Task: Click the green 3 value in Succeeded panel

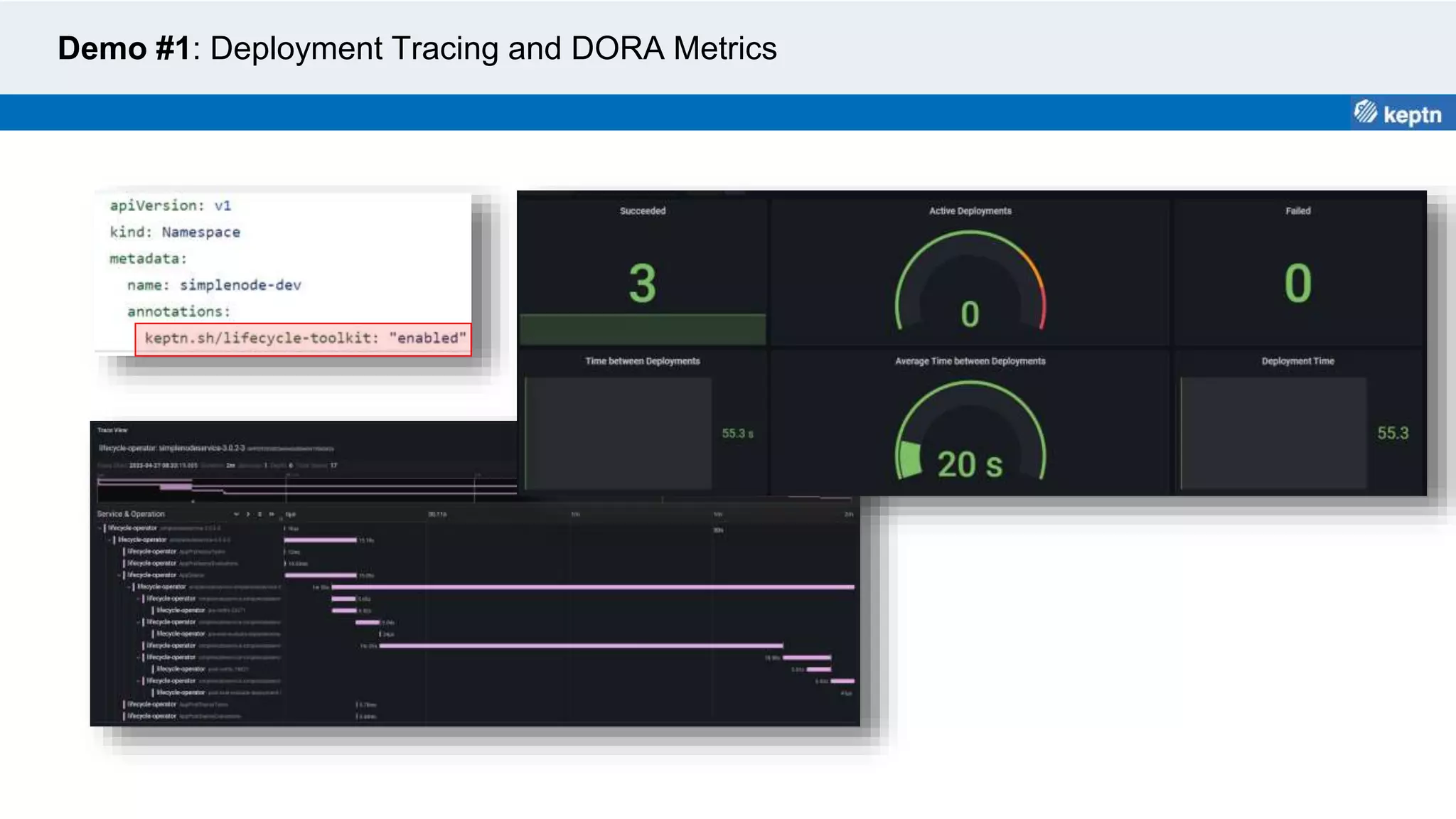Action: click(642, 283)
